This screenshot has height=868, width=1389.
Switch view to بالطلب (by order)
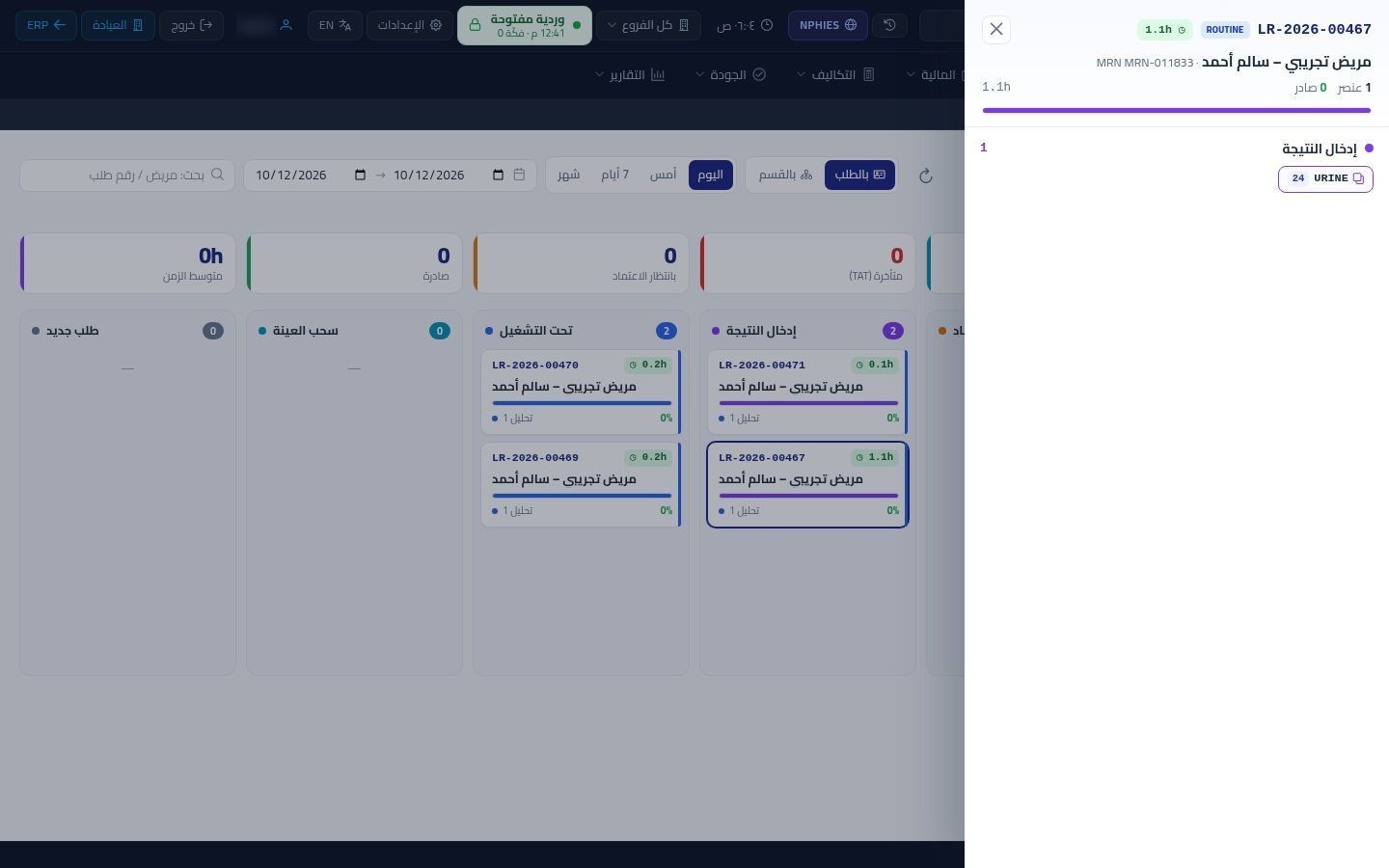click(859, 175)
